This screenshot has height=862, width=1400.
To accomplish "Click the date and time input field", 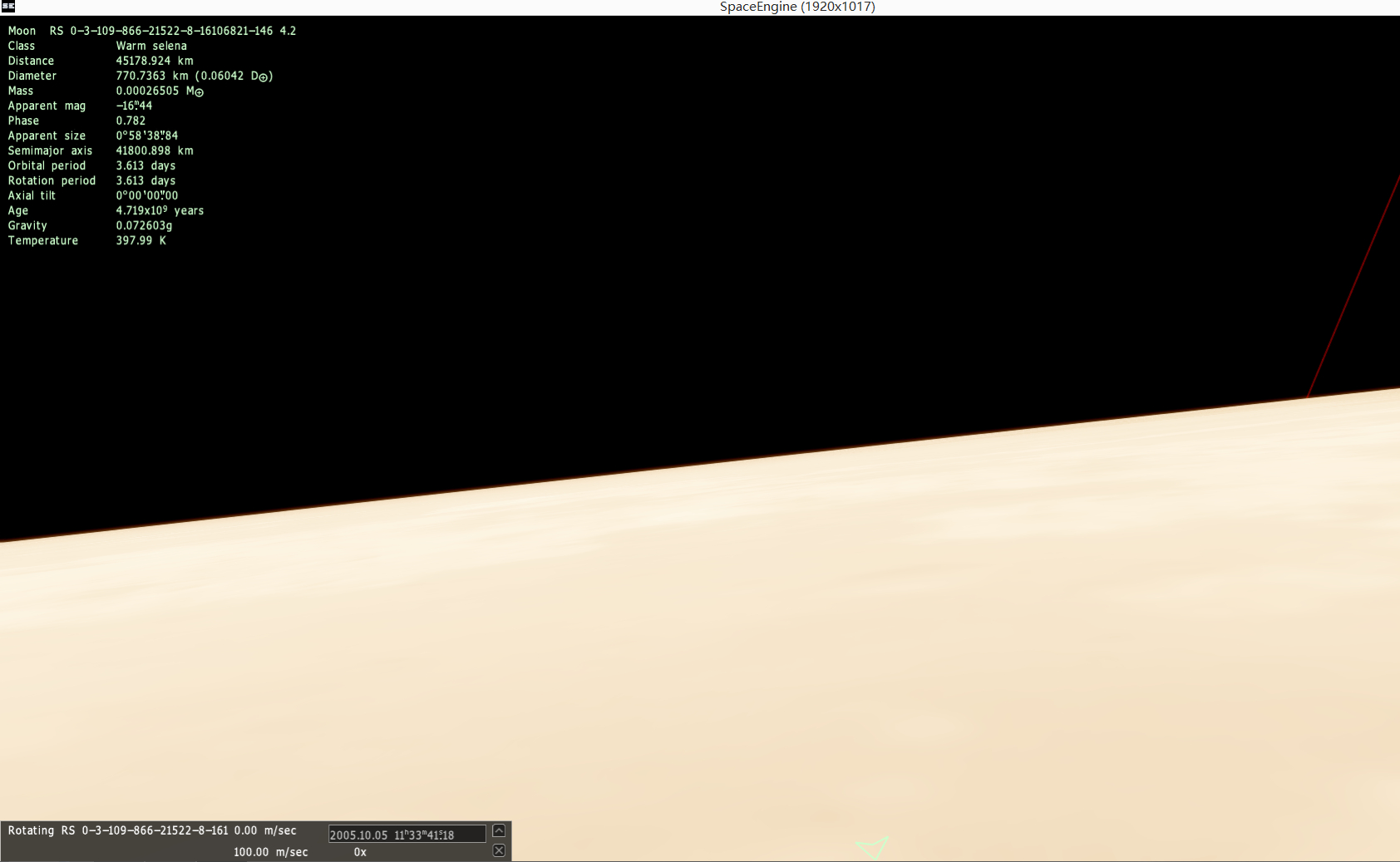I will [407, 835].
